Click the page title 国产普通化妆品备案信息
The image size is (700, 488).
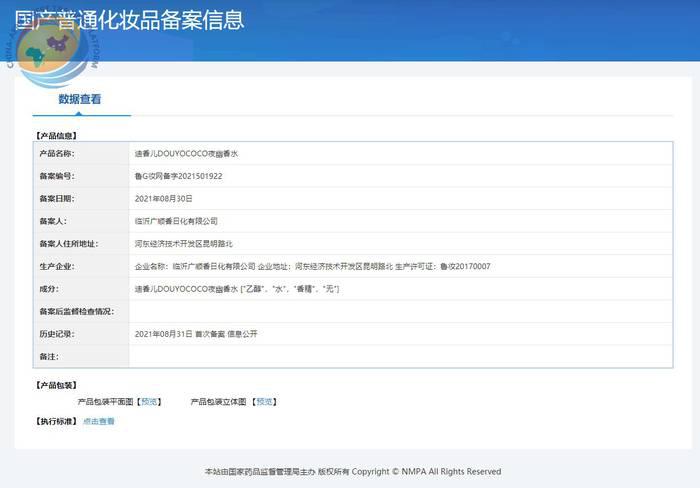click(129, 20)
